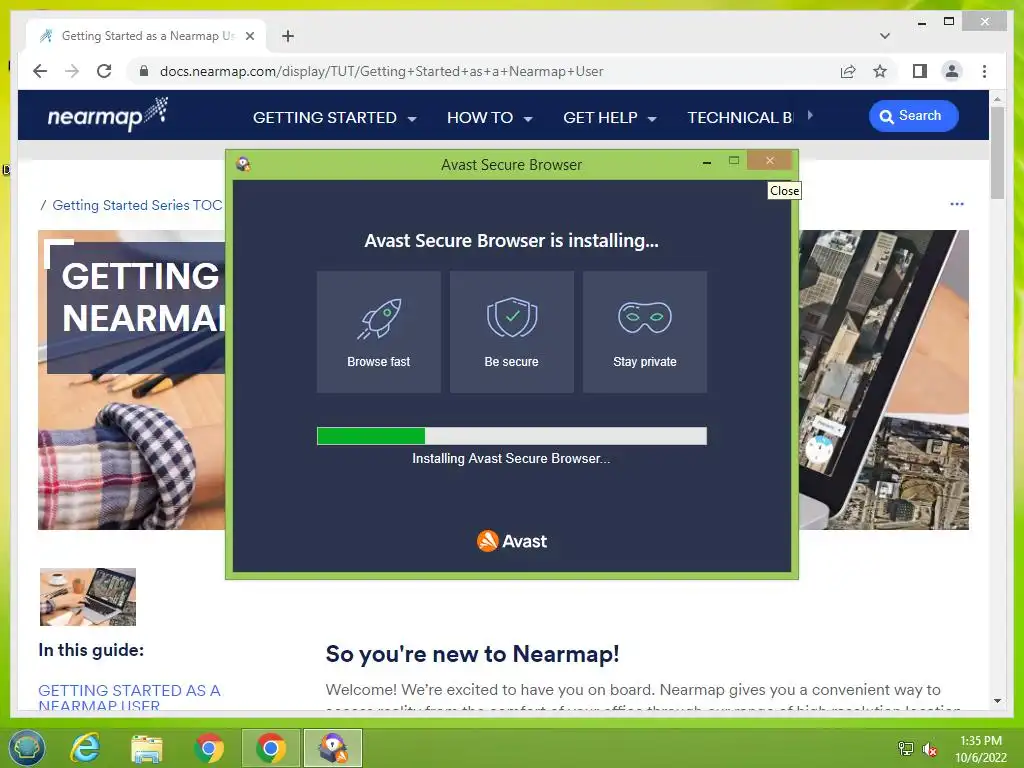The width and height of the screenshot is (1024, 768).
Task: Open Getting Started Series TOC breadcrumb
Action: pyautogui.click(x=137, y=205)
